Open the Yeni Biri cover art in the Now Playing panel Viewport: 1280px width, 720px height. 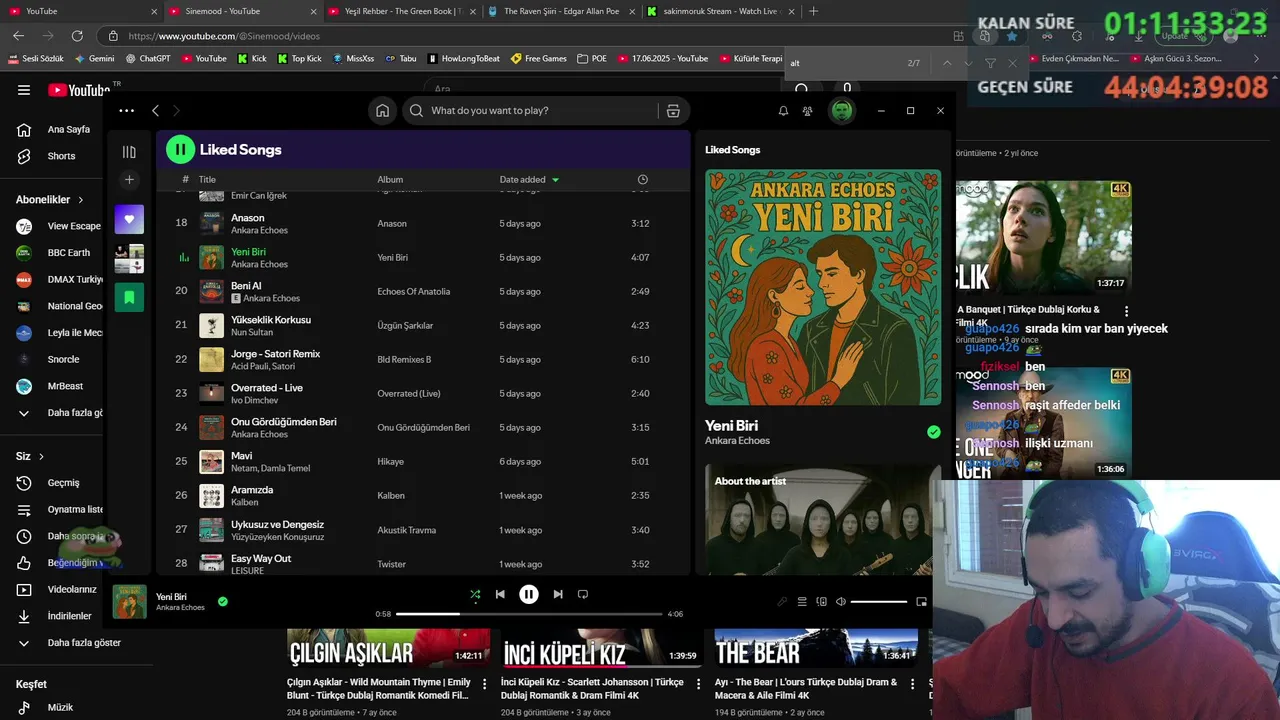(823, 287)
